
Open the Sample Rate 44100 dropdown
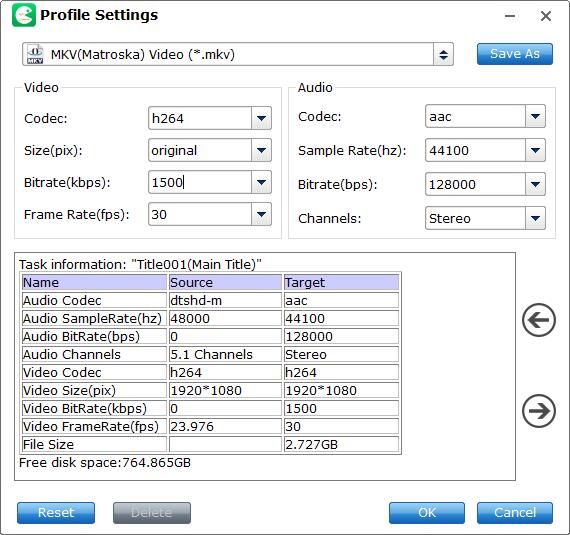pos(535,150)
